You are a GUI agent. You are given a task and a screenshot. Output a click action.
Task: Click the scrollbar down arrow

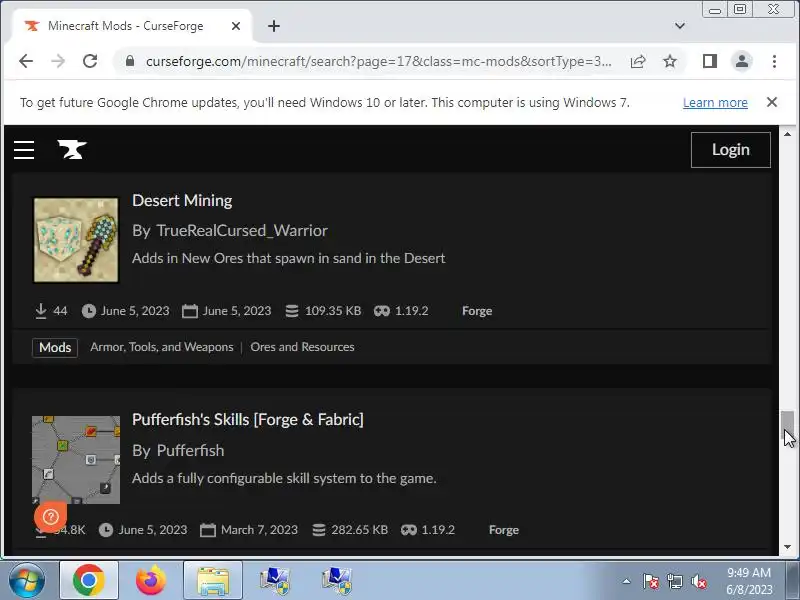[x=787, y=547]
